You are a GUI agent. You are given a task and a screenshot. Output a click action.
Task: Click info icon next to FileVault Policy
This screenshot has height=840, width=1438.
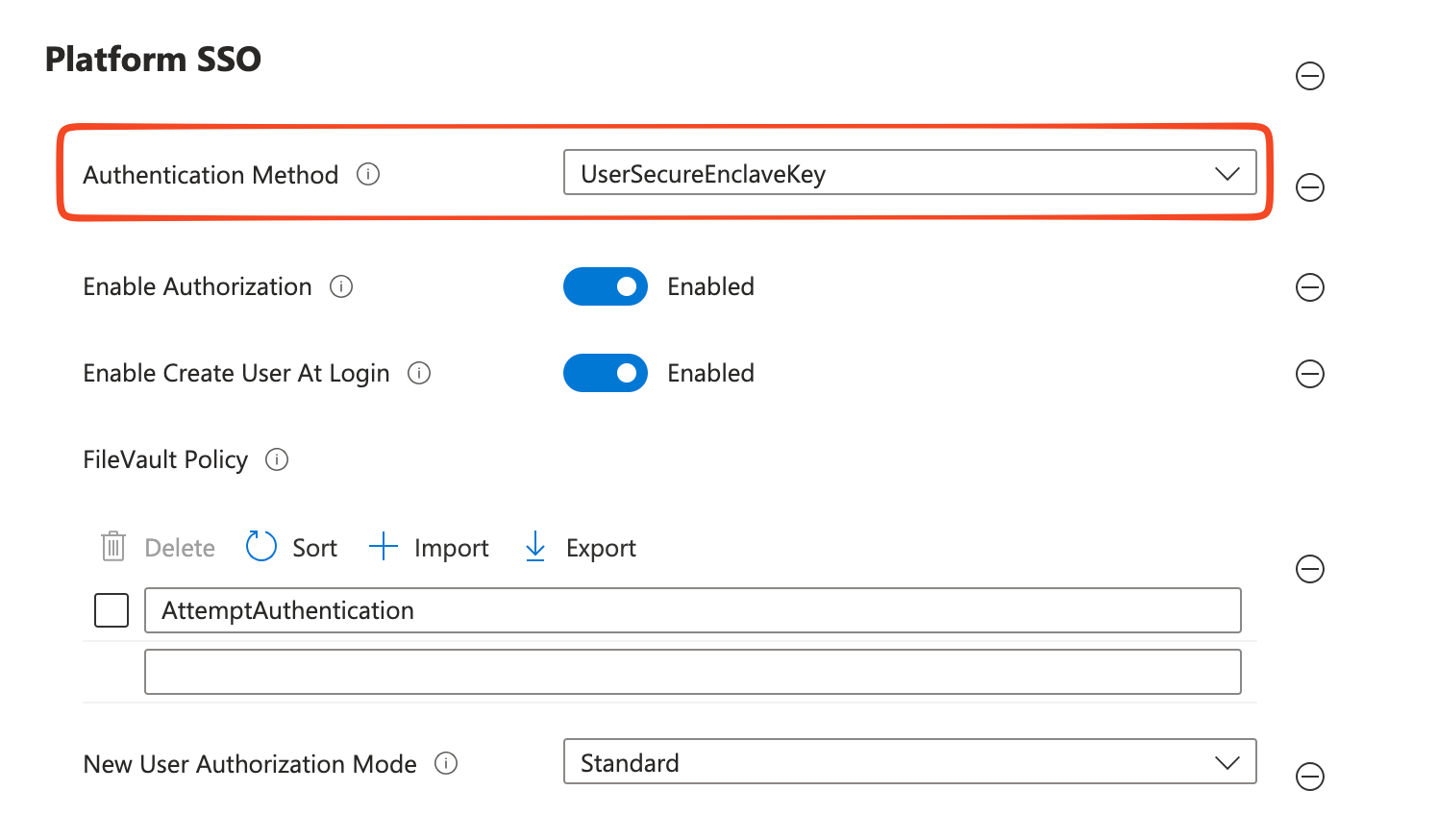(277, 459)
